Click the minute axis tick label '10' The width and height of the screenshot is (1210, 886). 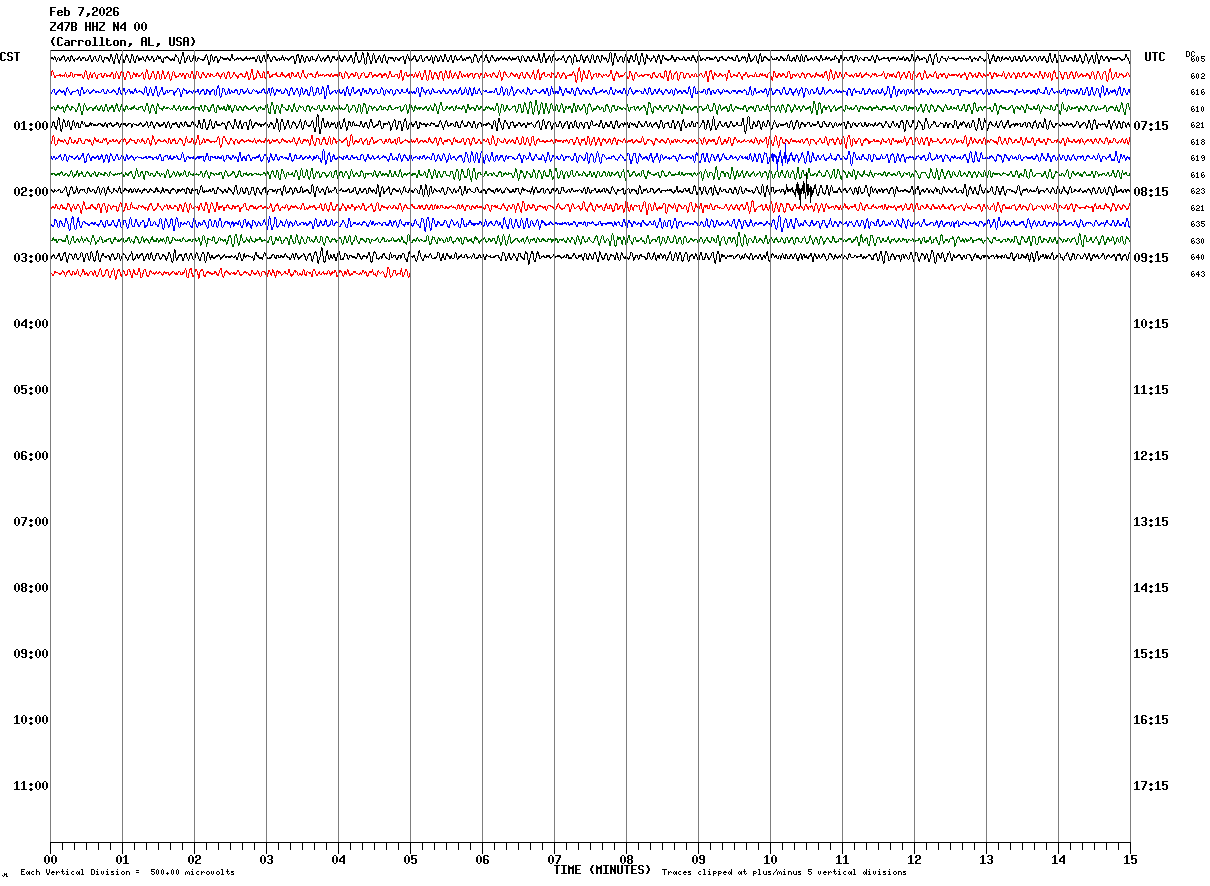pos(770,860)
